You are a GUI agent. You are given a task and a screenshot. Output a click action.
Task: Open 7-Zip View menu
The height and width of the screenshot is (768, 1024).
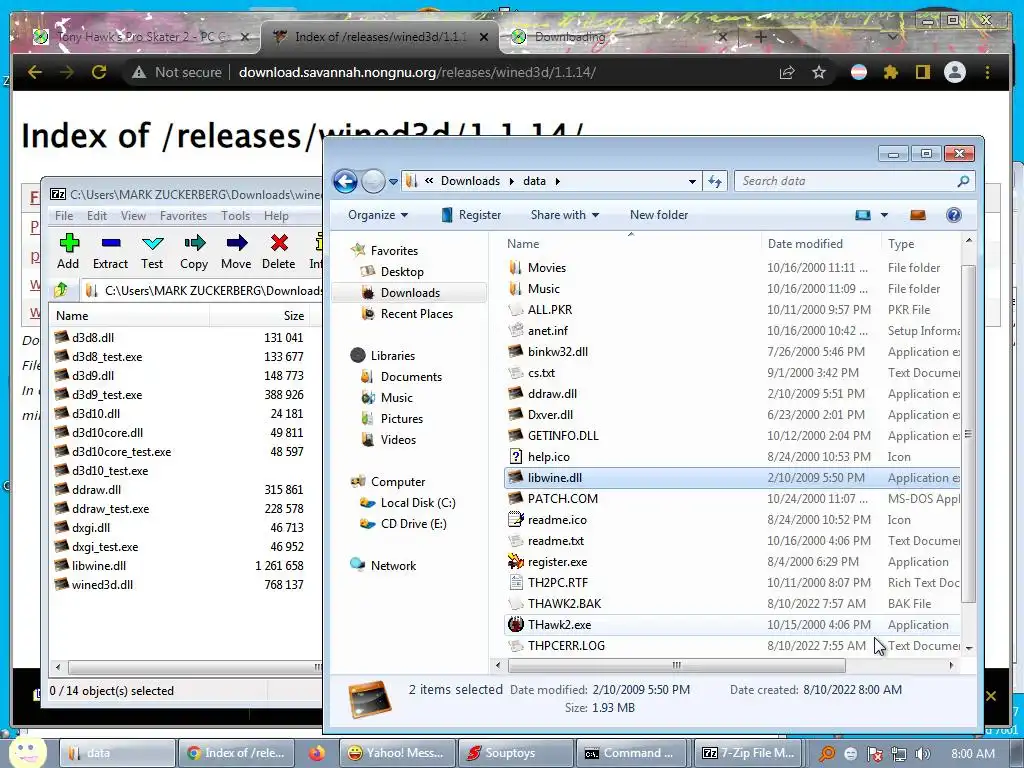point(133,216)
